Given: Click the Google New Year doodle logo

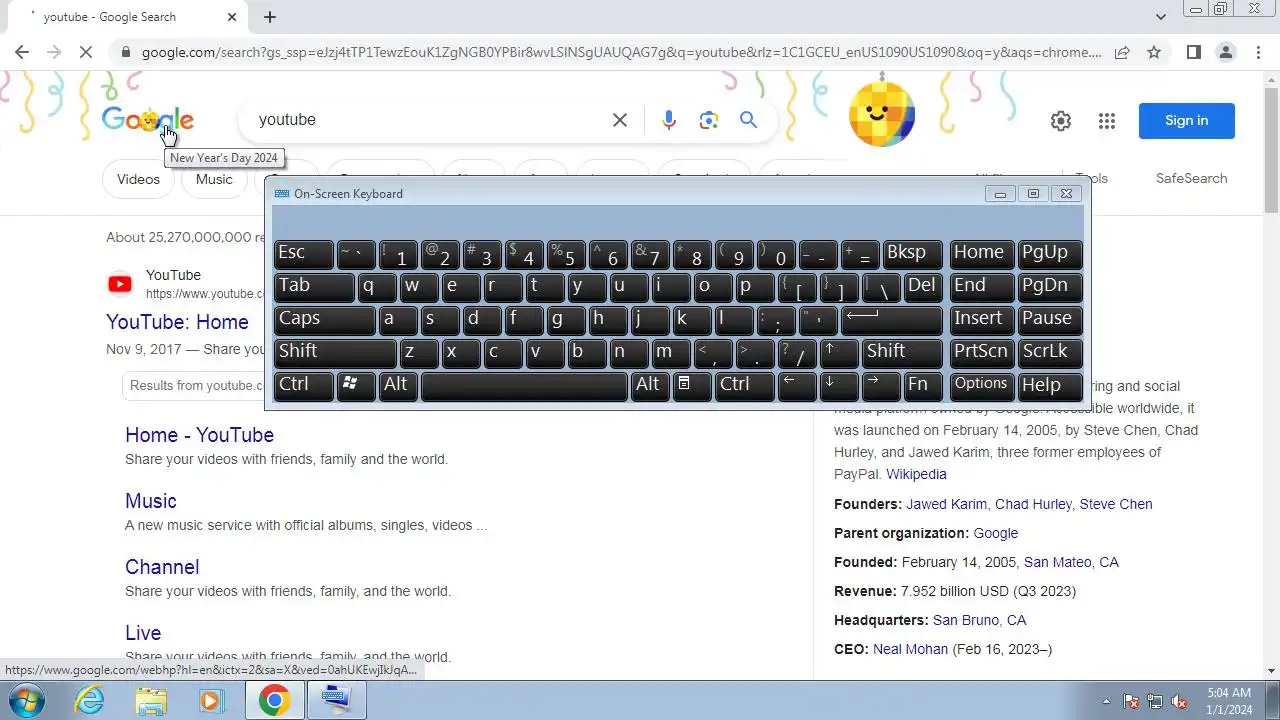Looking at the screenshot, I should point(147,121).
